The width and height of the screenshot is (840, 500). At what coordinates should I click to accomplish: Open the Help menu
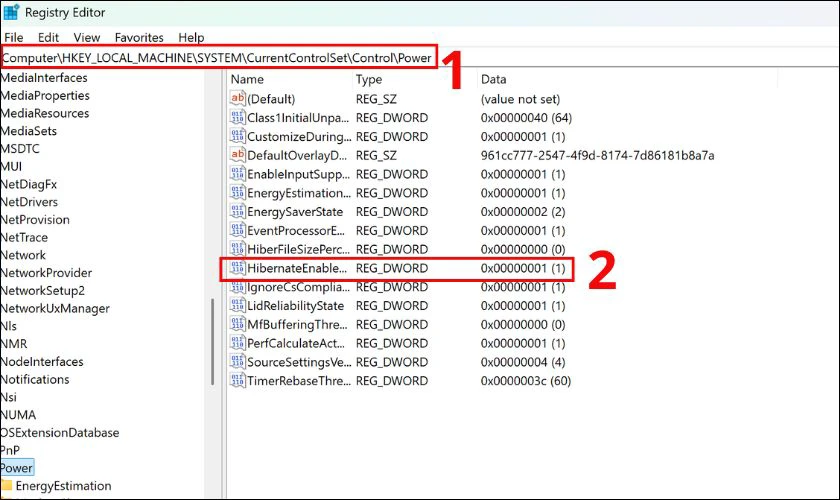tap(191, 38)
